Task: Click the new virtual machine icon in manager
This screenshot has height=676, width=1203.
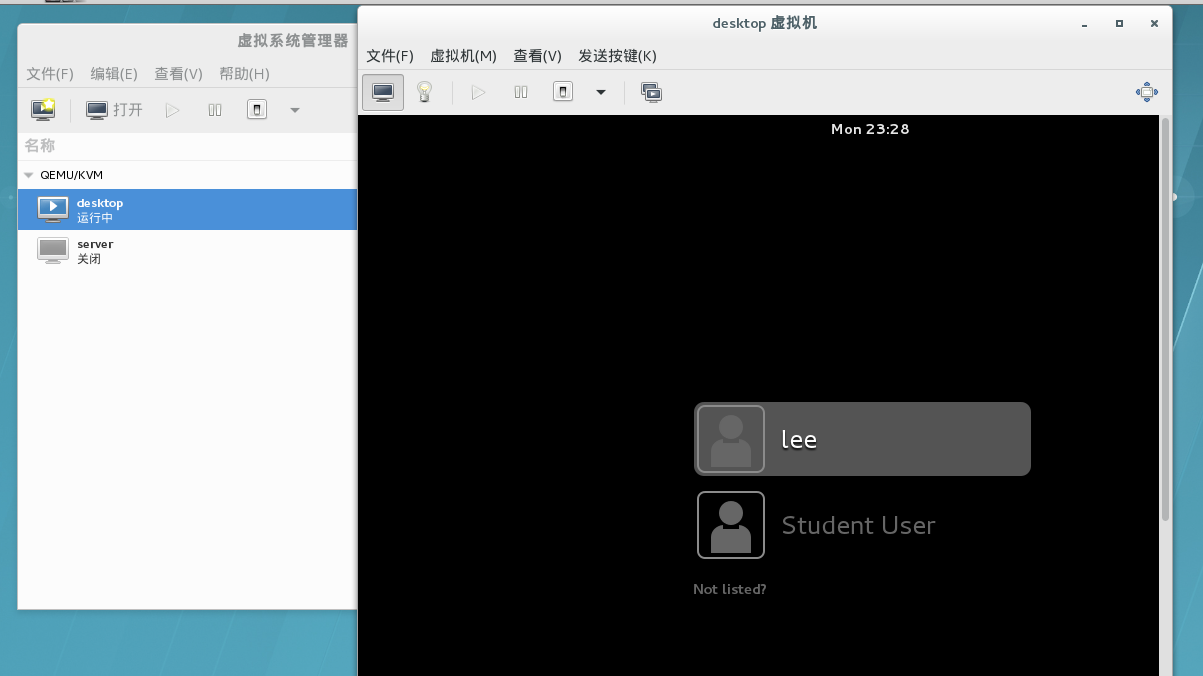Action: [43, 110]
